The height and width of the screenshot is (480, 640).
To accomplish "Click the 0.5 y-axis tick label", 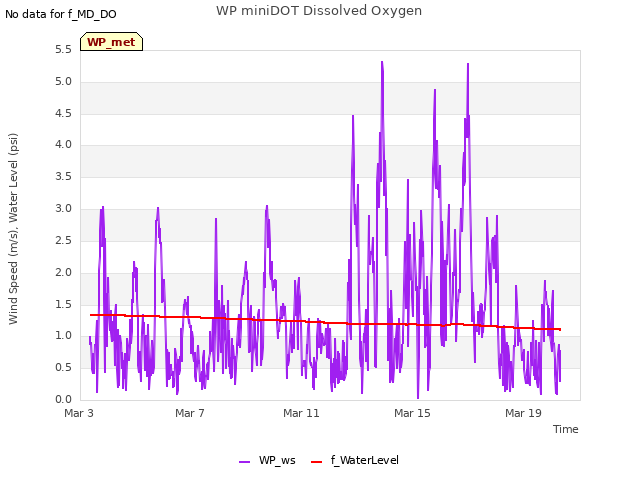I will point(63,367).
